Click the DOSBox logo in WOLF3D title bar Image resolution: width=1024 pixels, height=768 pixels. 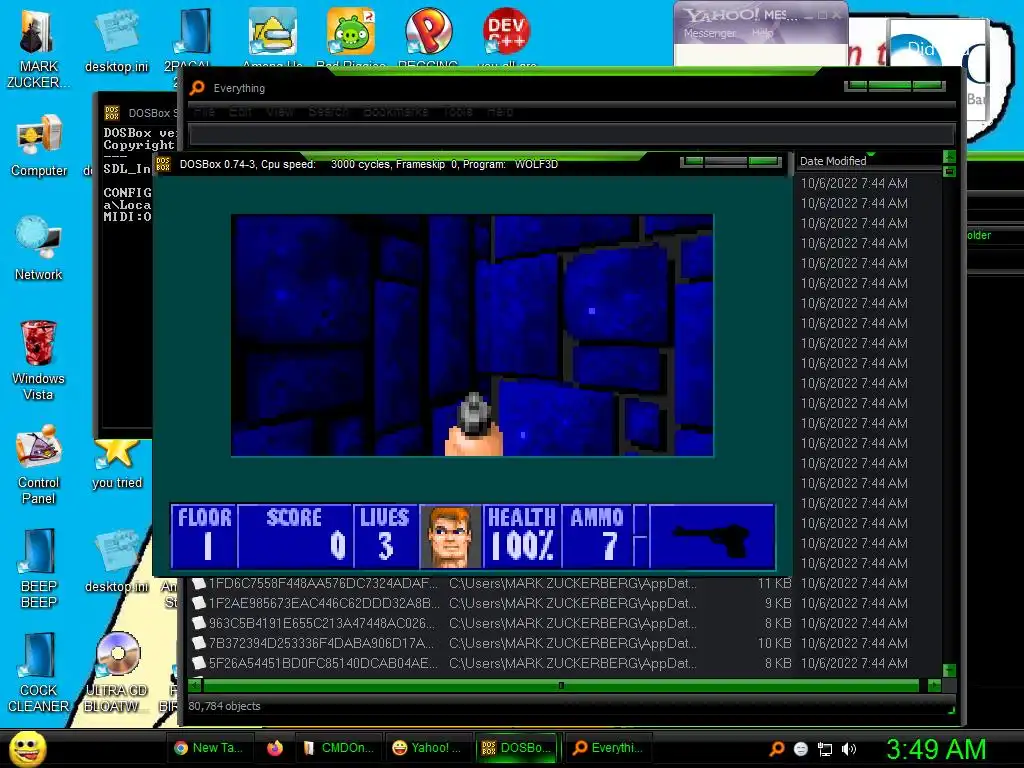pos(163,164)
